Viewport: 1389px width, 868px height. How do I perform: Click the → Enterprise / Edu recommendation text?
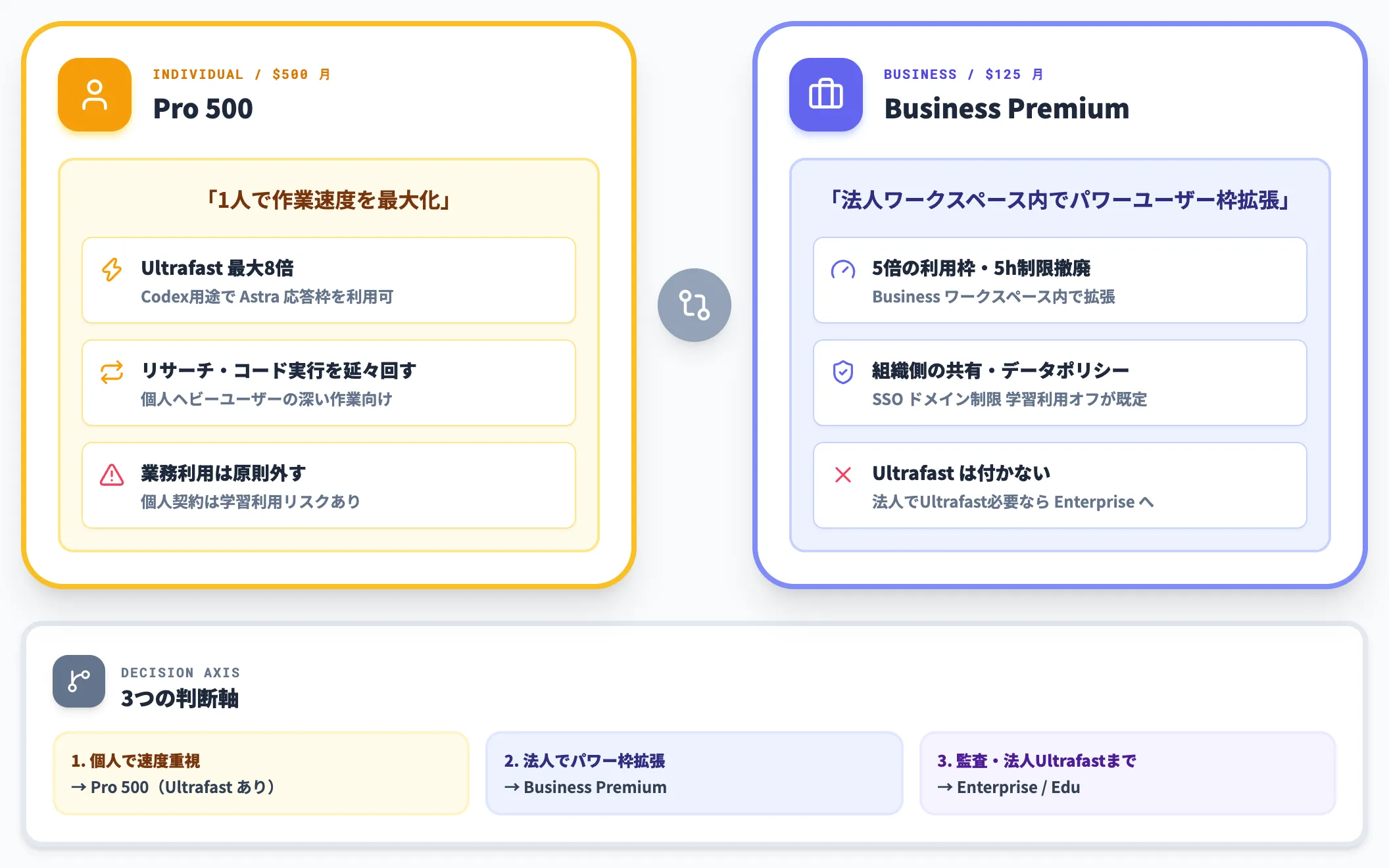click(1009, 787)
